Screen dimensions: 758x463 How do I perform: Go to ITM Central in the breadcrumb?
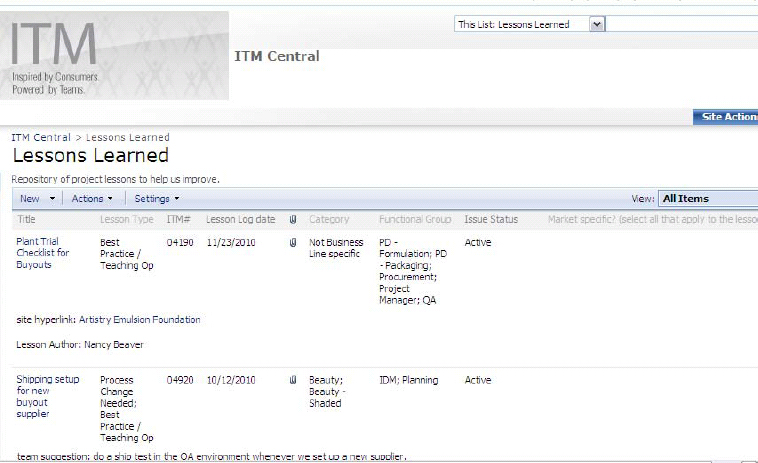(x=41, y=137)
